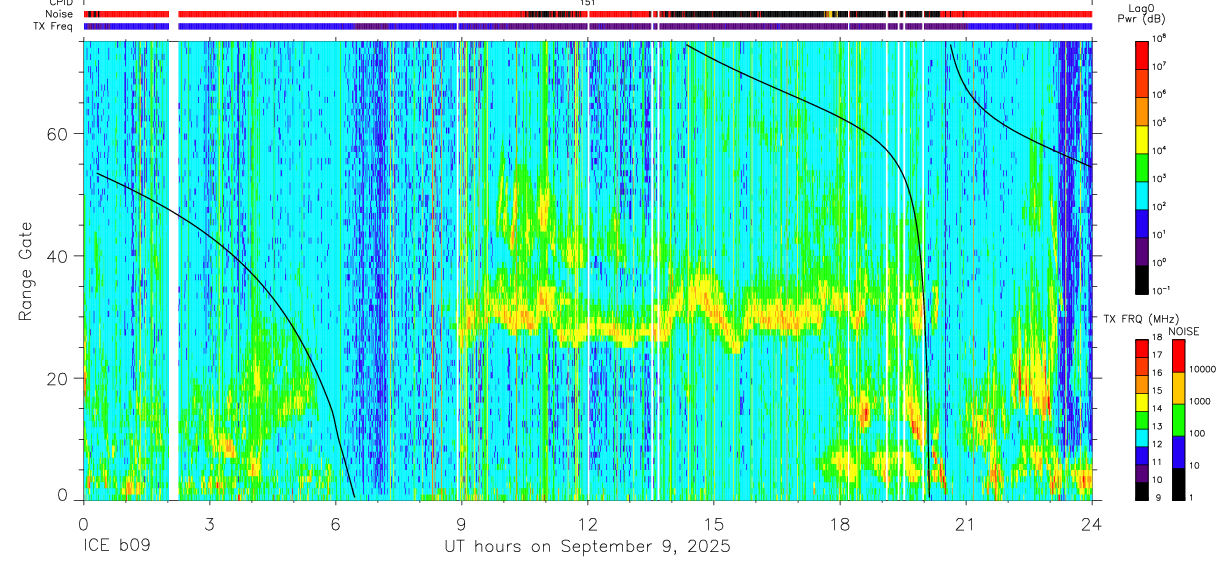Click the black curve descending to the axis near 6 UT hours

[x=279, y=302]
